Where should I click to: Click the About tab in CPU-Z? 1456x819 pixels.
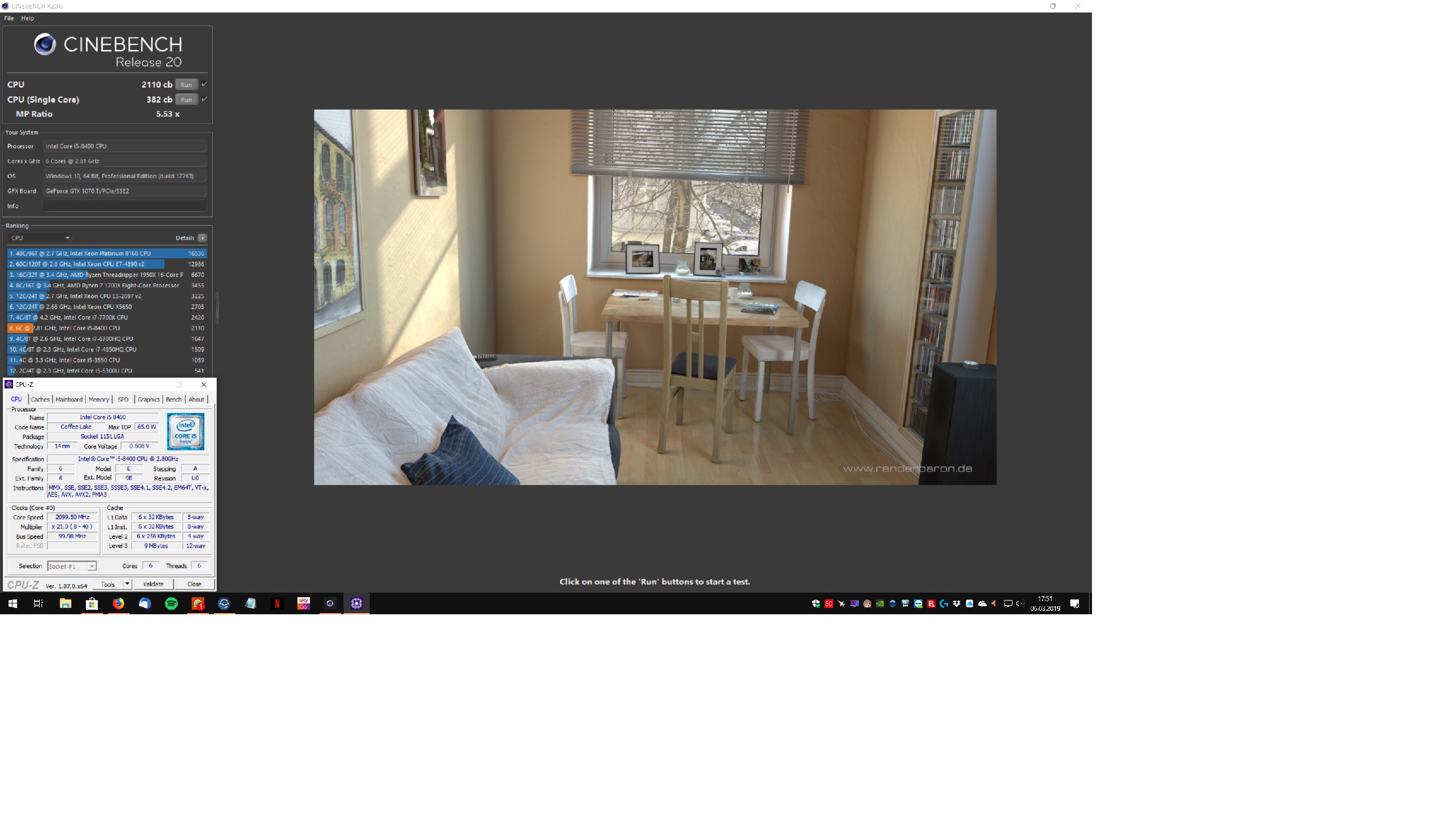[x=197, y=399]
